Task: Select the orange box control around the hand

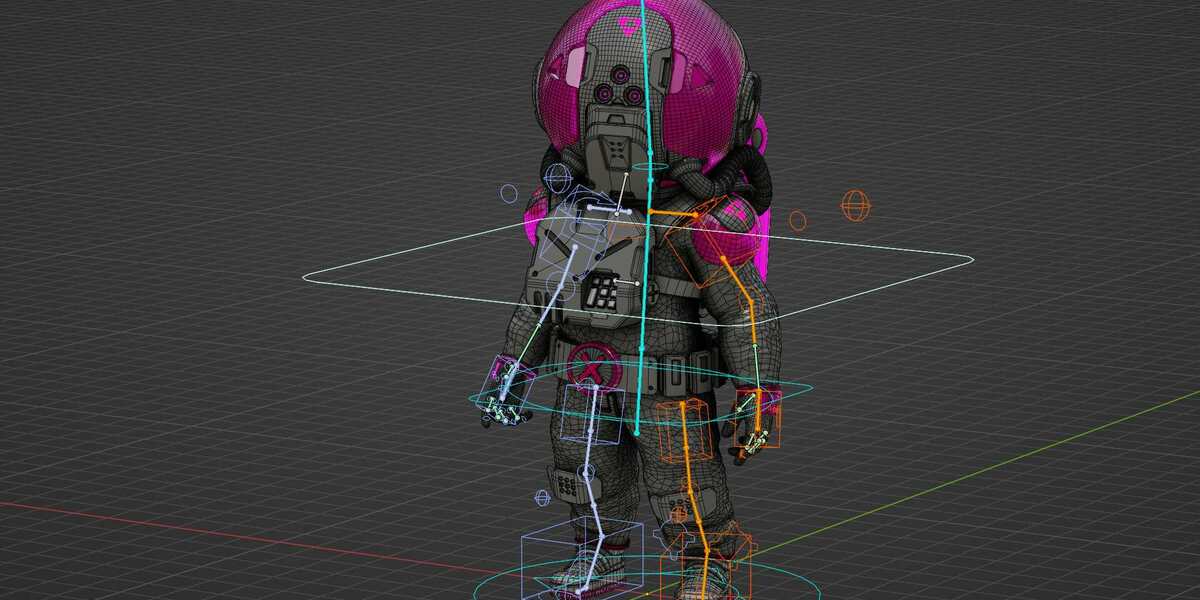Action: coord(757,417)
